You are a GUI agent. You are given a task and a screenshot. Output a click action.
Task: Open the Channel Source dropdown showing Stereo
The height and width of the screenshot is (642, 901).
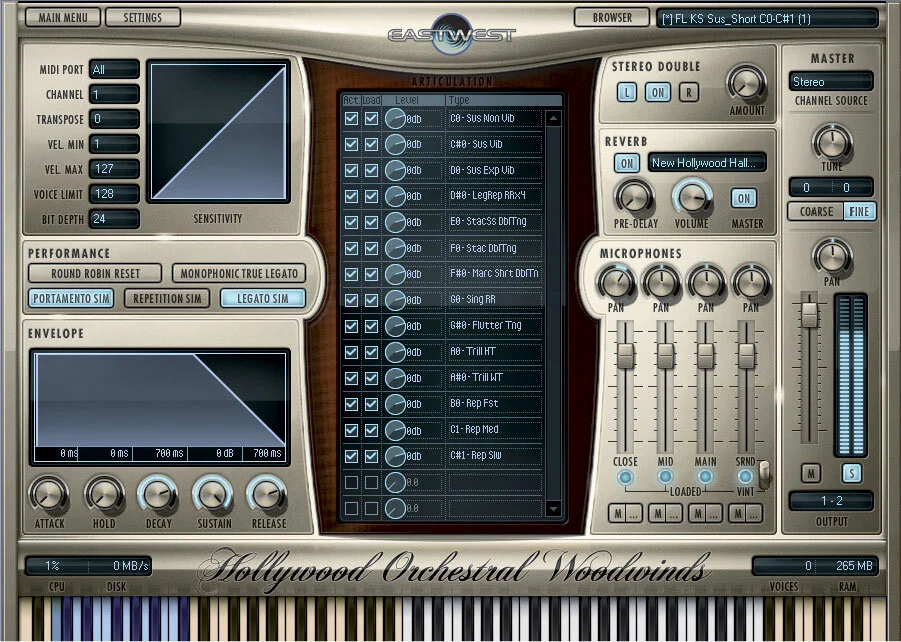click(x=831, y=80)
